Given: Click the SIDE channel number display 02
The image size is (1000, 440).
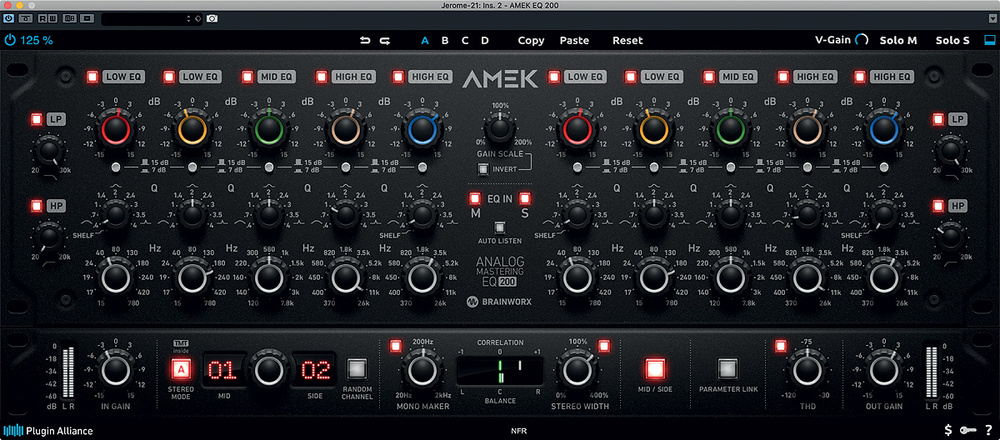Looking at the screenshot, I should 314,370.
